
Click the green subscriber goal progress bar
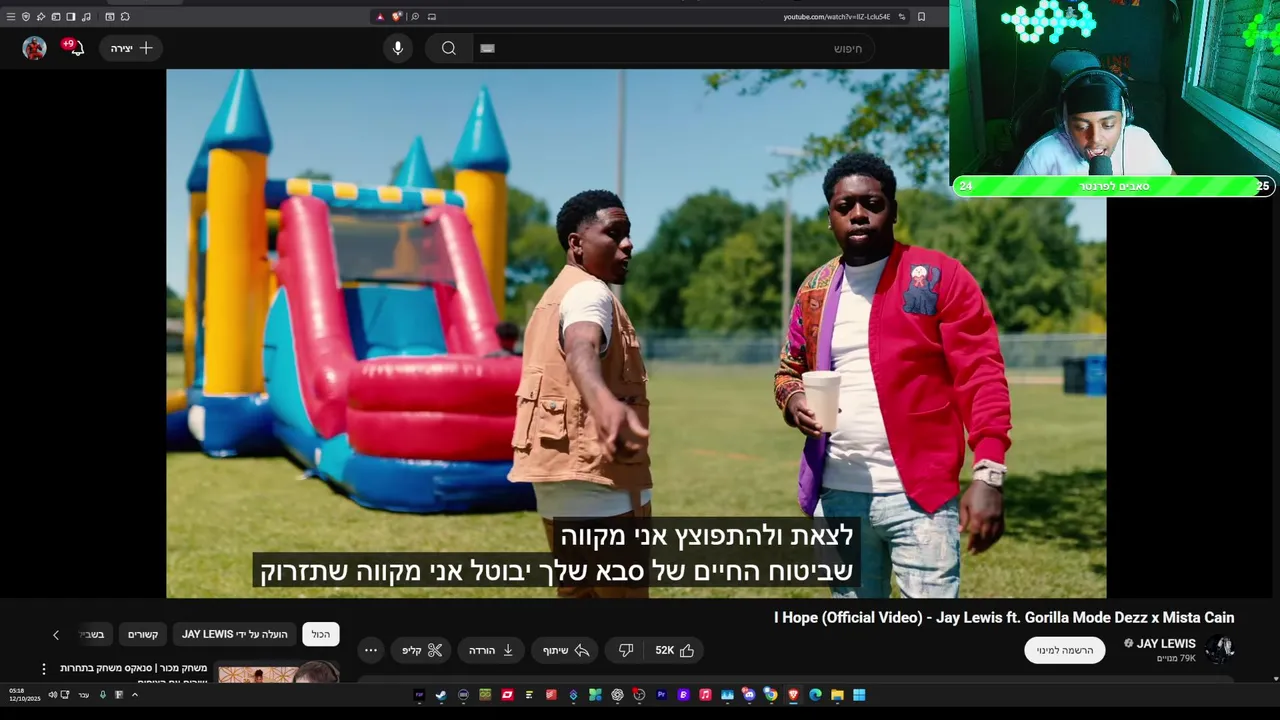click(1114, 186)
